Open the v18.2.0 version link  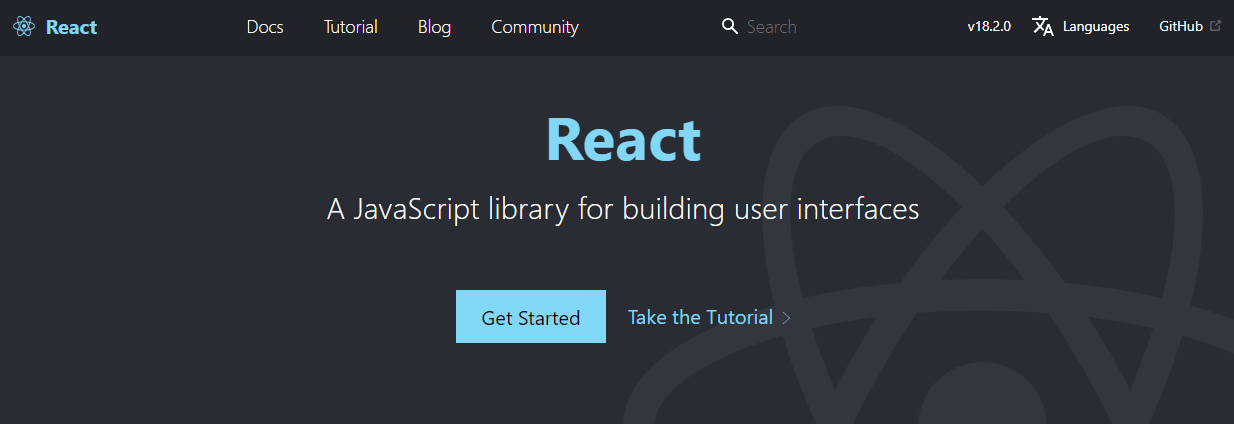989,27
